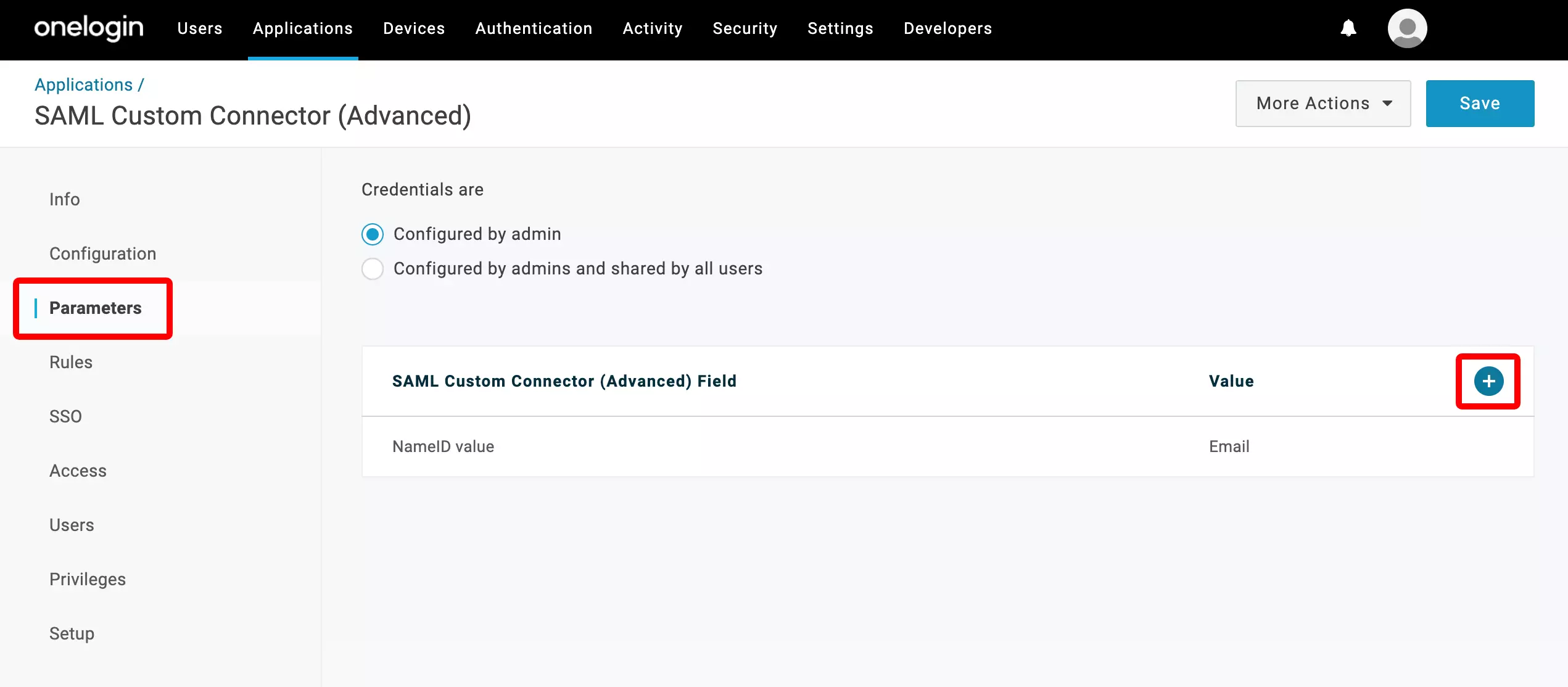Save the connector changes
Screen dimensions: 1568x687
[x=1480, y=104]
